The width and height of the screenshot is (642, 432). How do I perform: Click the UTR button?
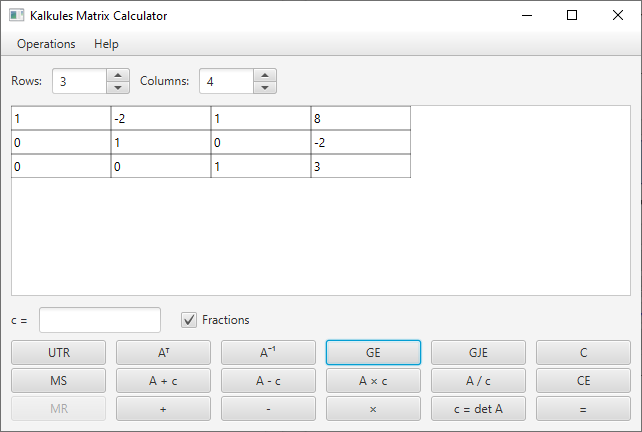[59, 353]
